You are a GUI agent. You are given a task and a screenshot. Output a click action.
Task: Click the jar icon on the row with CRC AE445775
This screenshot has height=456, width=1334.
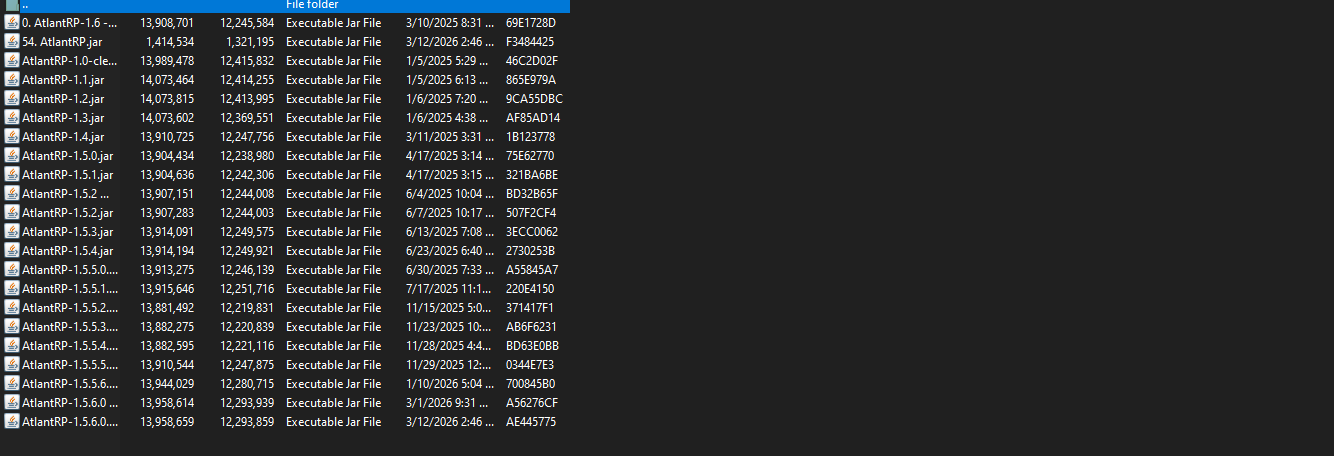(x=12, y=421)
